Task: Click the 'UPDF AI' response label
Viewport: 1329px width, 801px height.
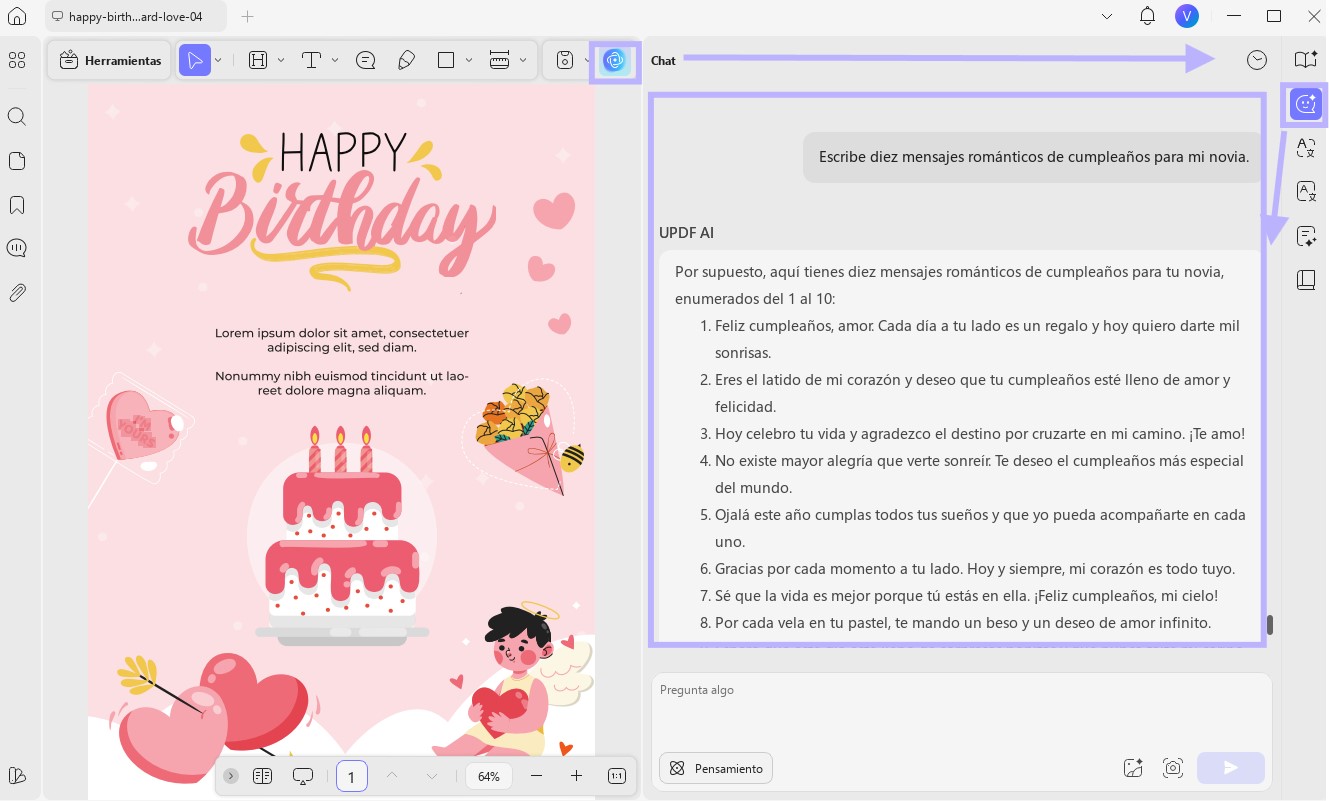Action: pyautogui.click(x=686, y=233)
